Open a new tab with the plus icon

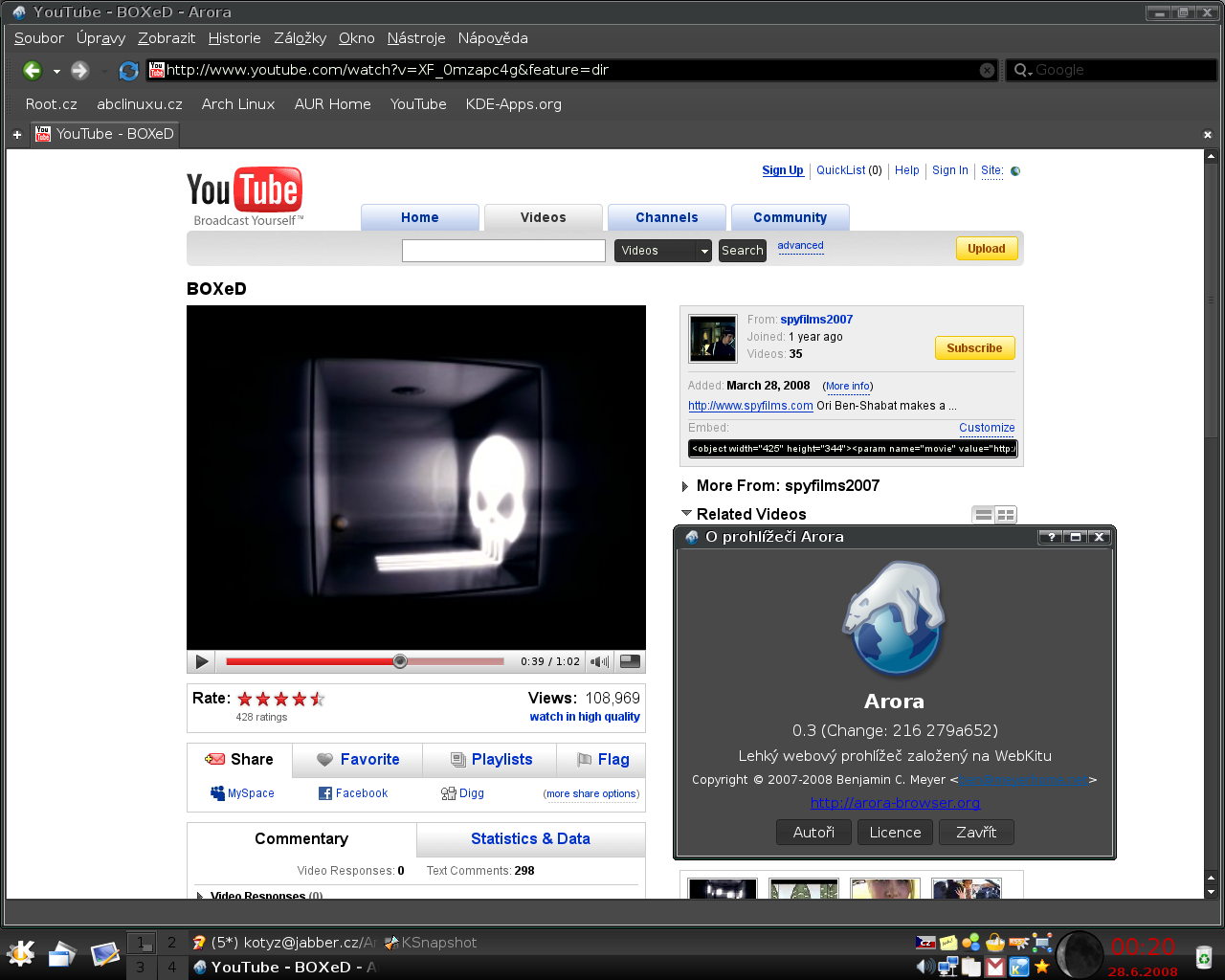tap(17, 135)
